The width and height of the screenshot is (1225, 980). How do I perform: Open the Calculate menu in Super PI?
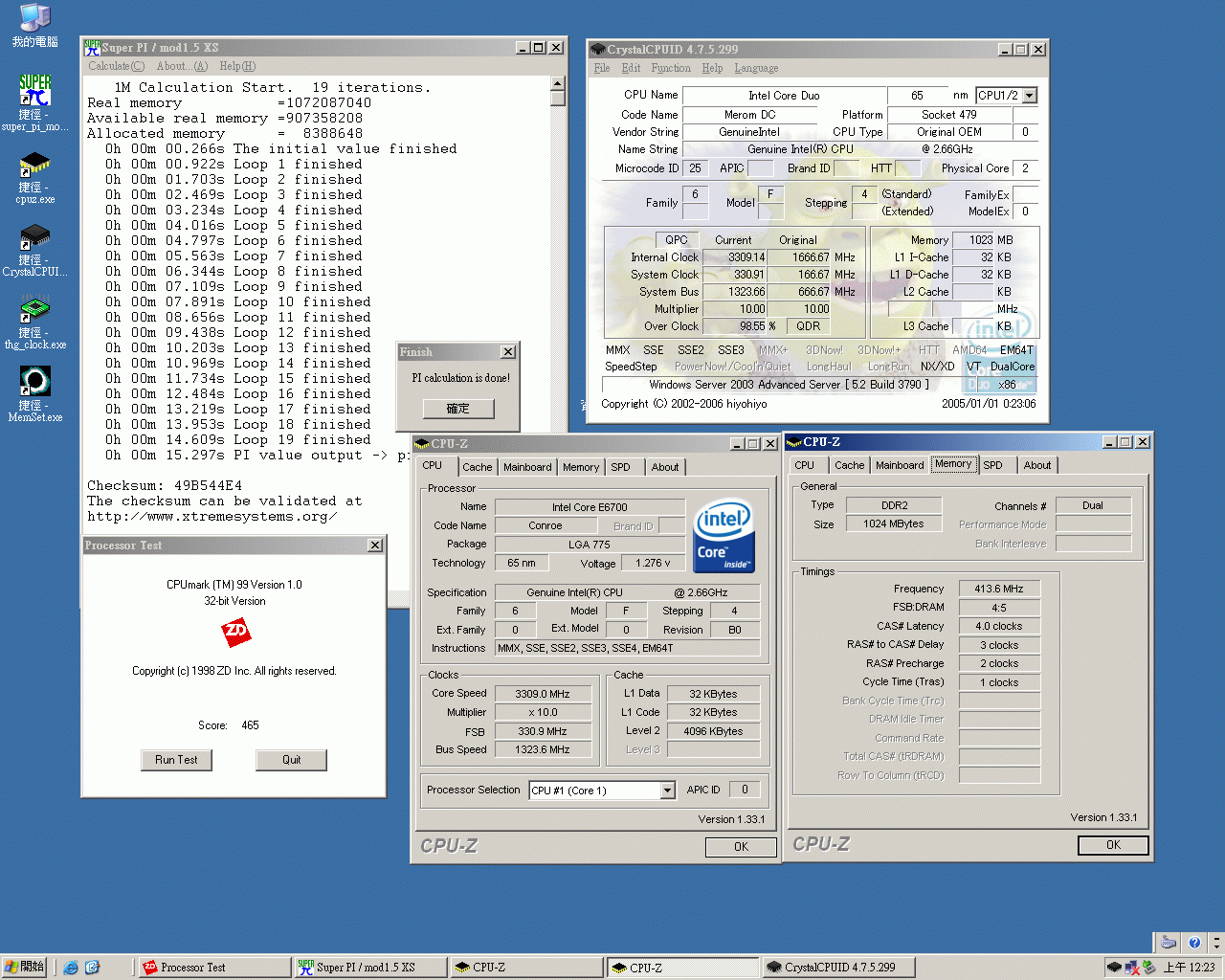[x=116, y=66]
